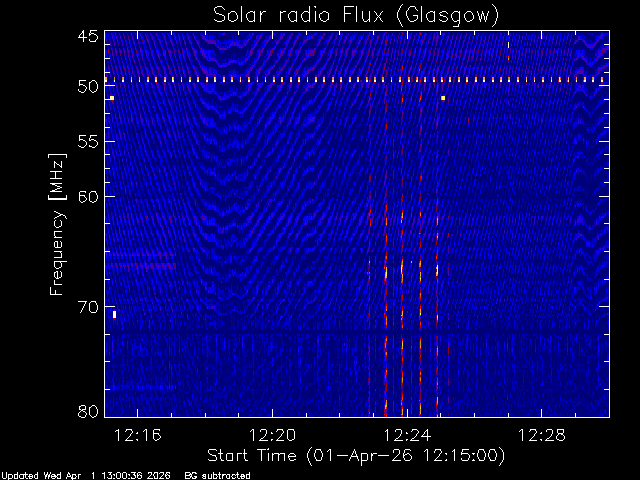Image resolution: width=640 pixels, height=480 pixels.
Task: Click the plot title 'Solar radio Flux (Glasgow)'
Action: click(356, 16)
